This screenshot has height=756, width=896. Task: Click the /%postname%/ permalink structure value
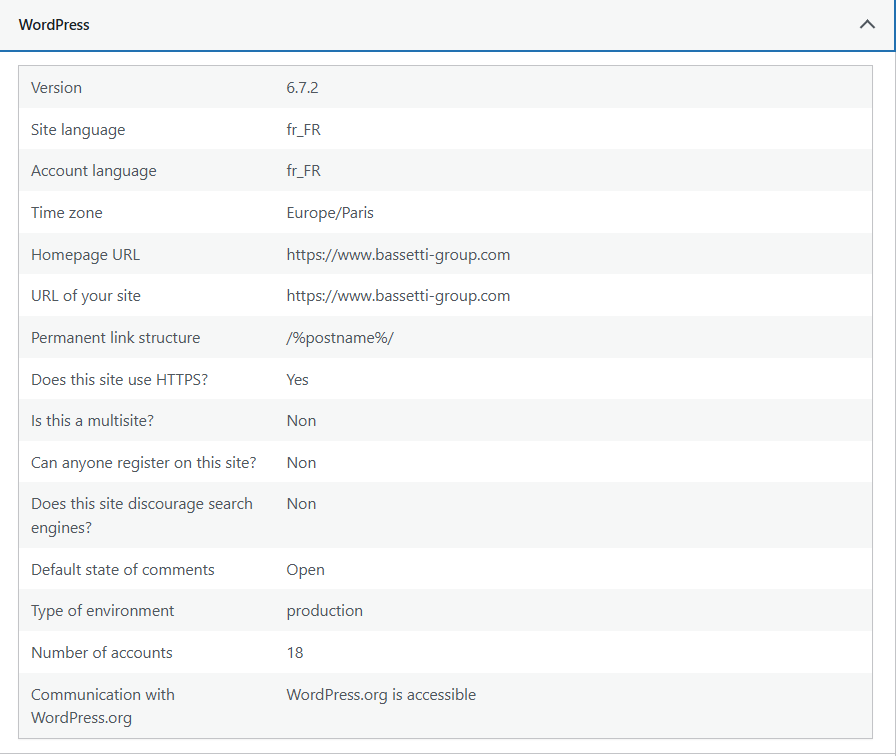click(340, 338)
